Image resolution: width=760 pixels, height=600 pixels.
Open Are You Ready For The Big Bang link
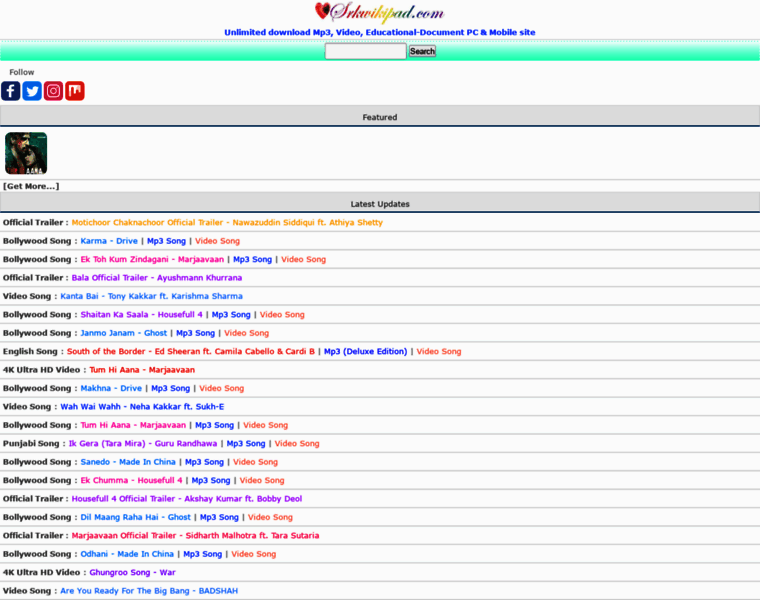click(x=149, y=591)
